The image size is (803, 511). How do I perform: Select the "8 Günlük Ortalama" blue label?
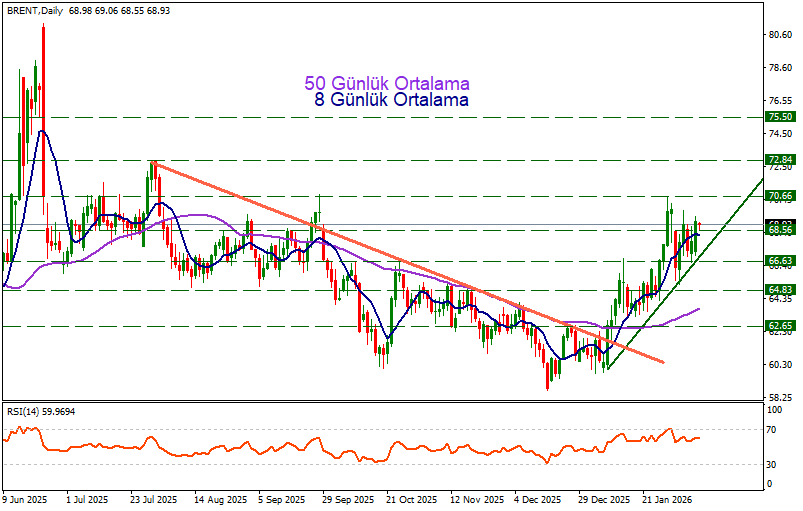pyautogui.click(x=391, y=100)
